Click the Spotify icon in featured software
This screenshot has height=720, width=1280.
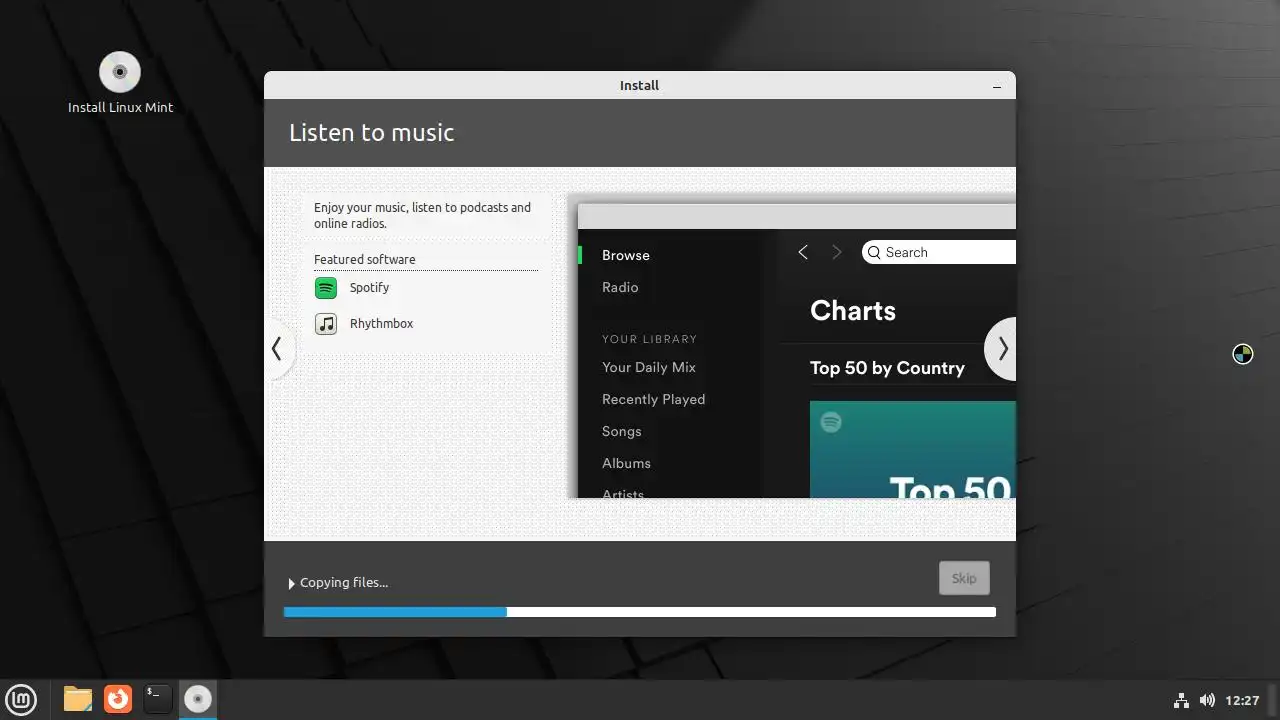pos(326,288)
